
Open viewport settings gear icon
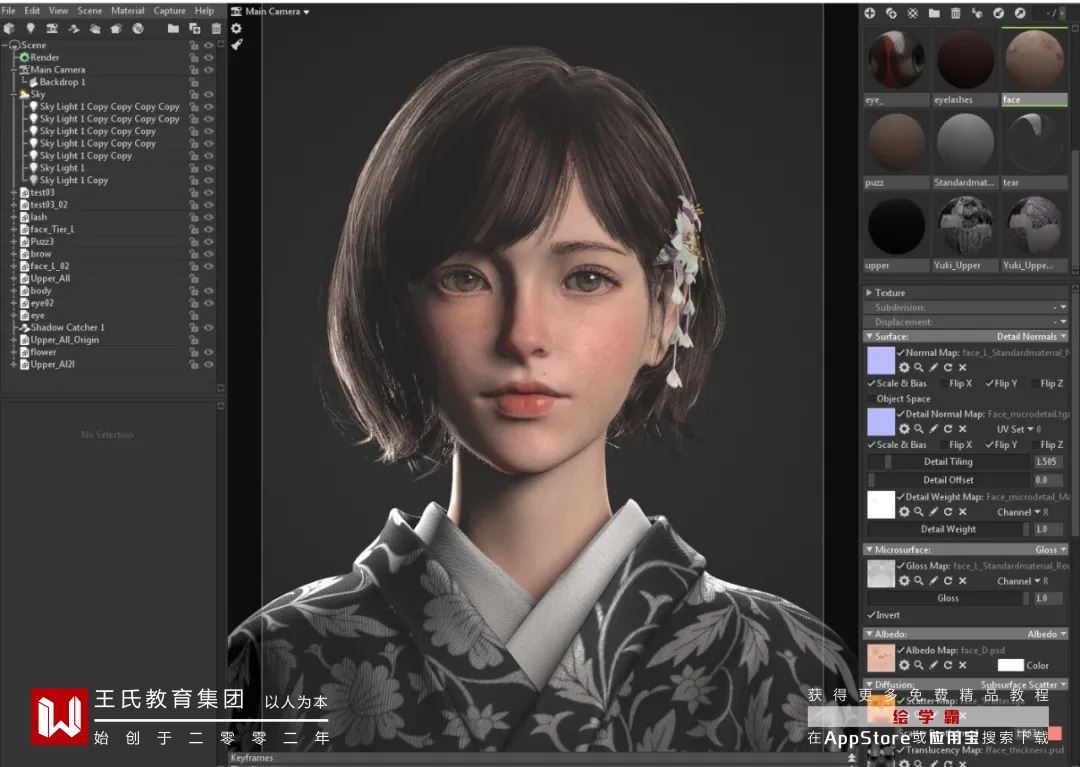click(236, 28)
